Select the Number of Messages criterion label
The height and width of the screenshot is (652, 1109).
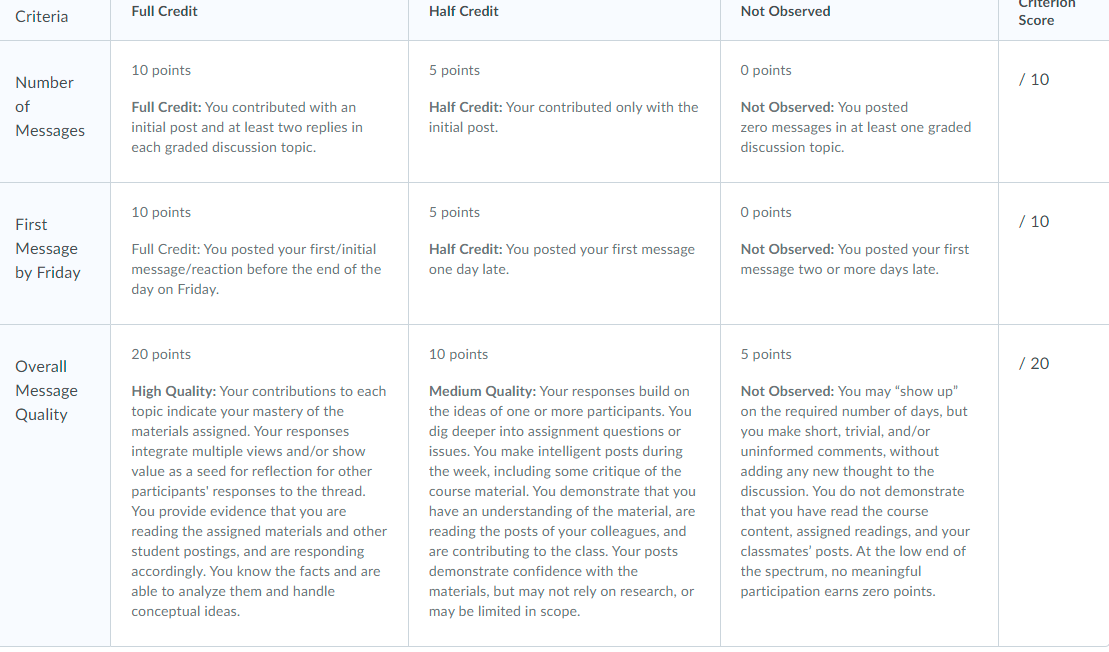(x=50, y=107)
